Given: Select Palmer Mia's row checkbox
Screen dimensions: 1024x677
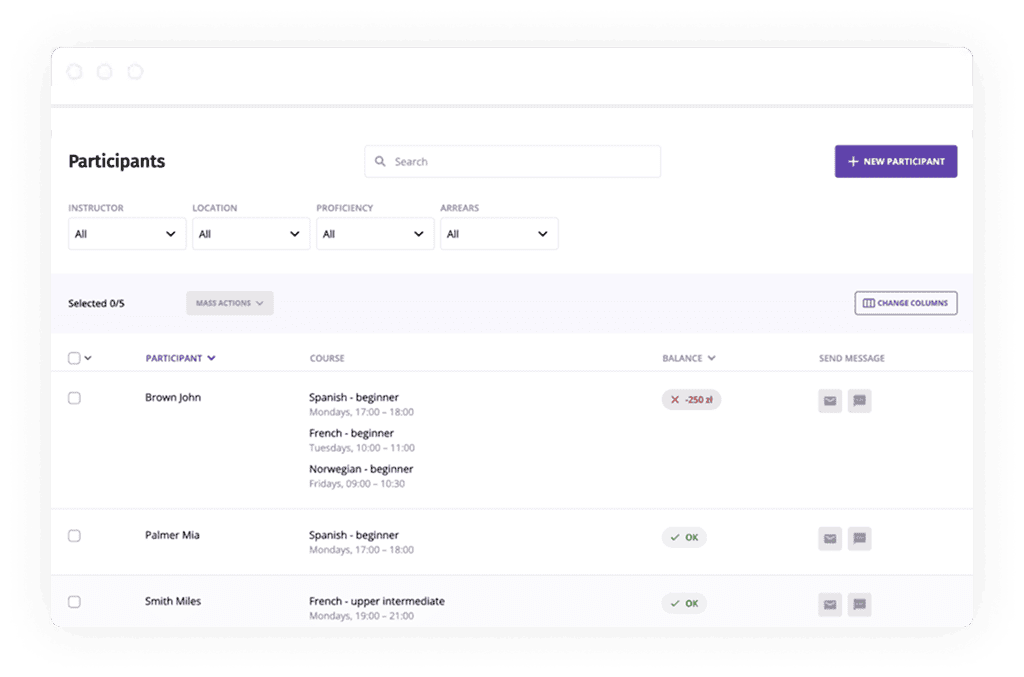Looking at the screenshot, I should click(74, 536).
